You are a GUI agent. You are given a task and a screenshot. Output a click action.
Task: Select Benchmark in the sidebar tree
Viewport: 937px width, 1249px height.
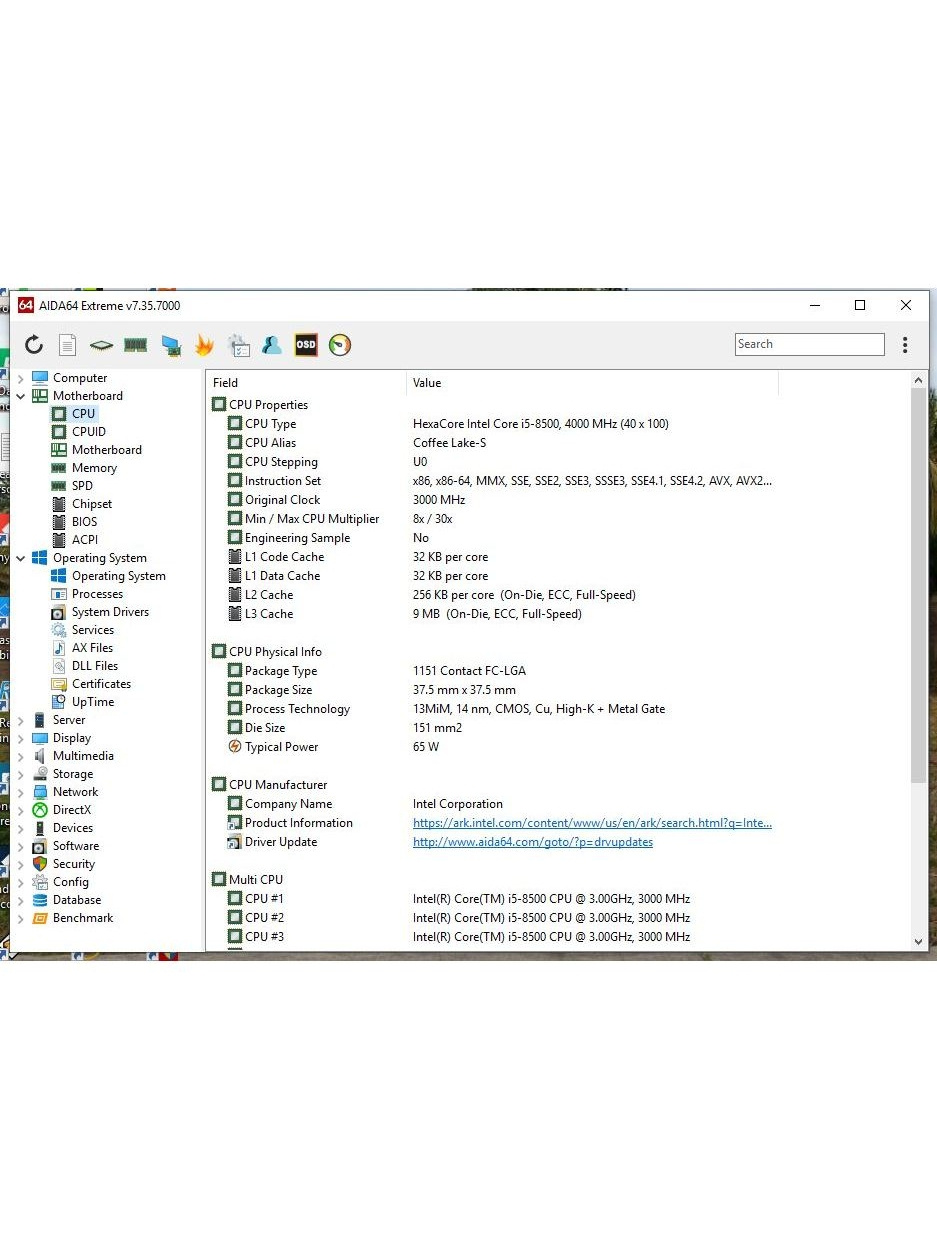pos(82,918)
